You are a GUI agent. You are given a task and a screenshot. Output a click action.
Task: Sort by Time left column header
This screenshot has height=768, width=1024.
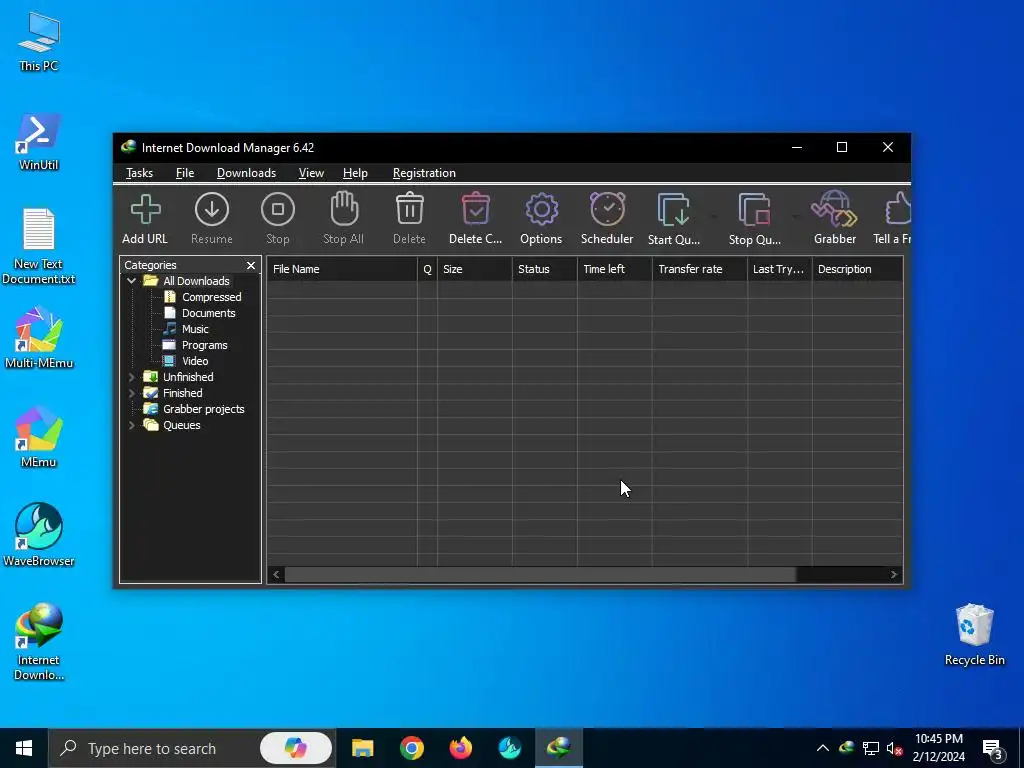[x=615, y=269]
